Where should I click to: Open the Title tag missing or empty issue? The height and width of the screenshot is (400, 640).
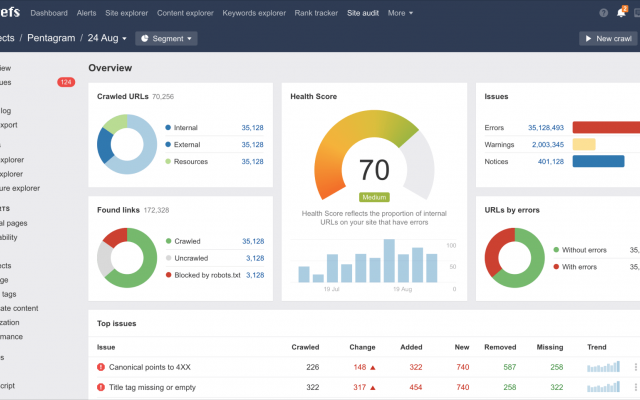[152, 387]
